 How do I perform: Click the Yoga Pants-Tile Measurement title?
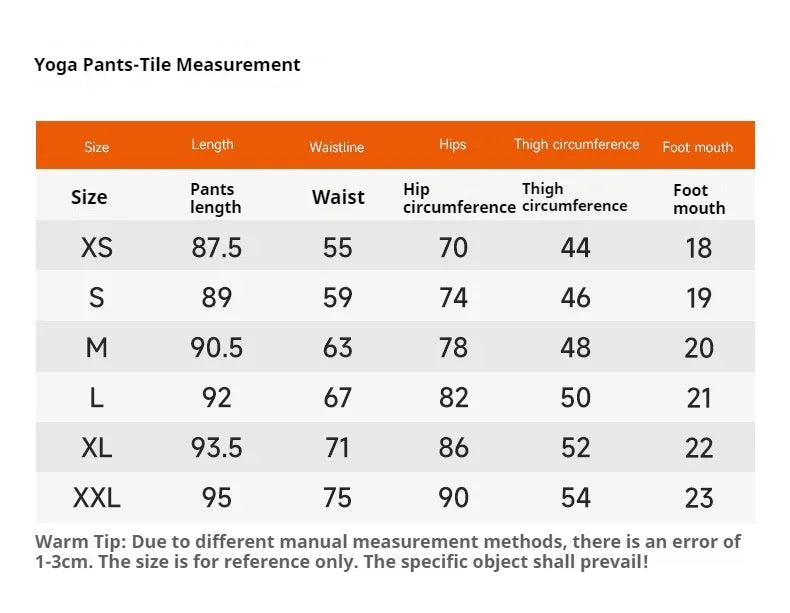(167, 65)
